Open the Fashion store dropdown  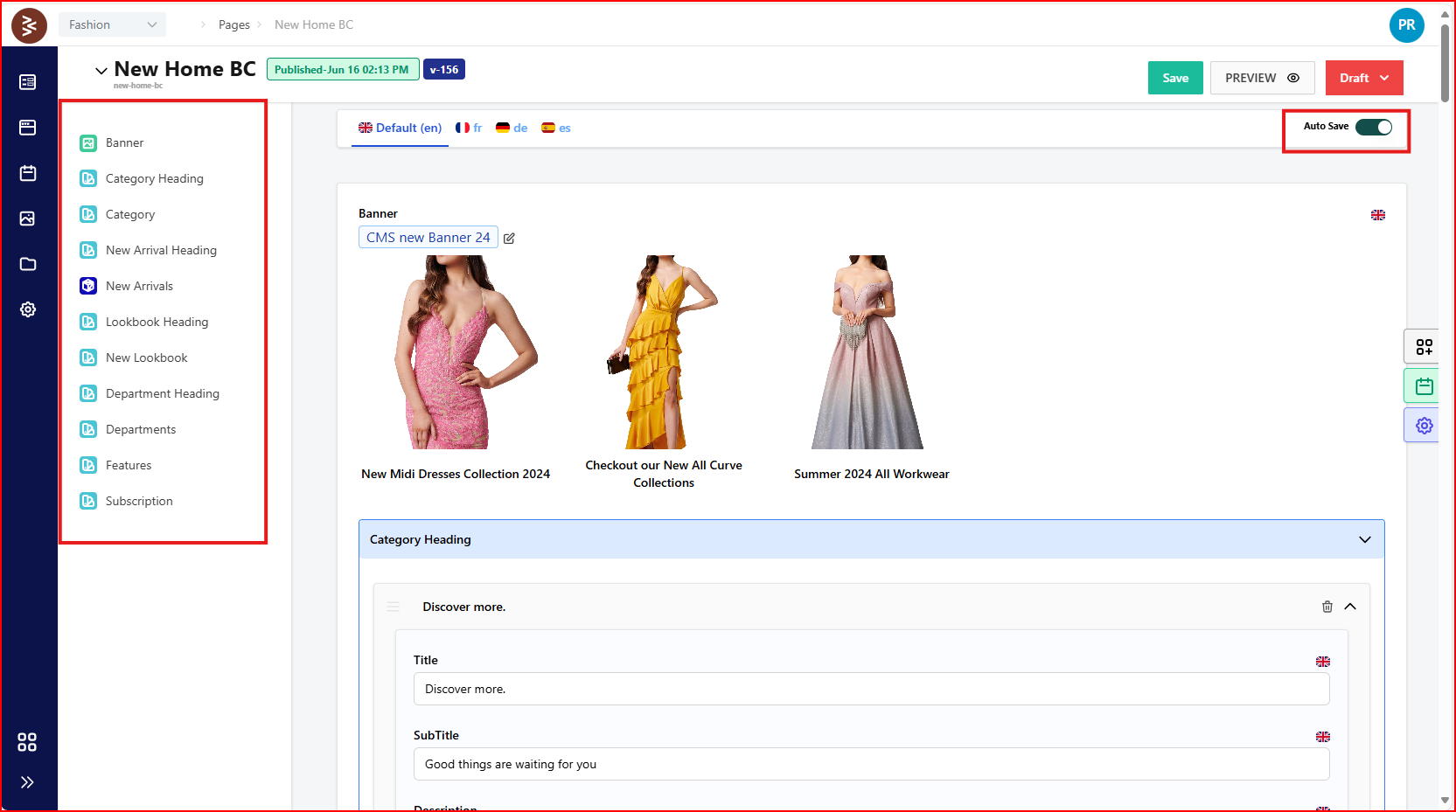pyautogui.click(x=112, y=24)
